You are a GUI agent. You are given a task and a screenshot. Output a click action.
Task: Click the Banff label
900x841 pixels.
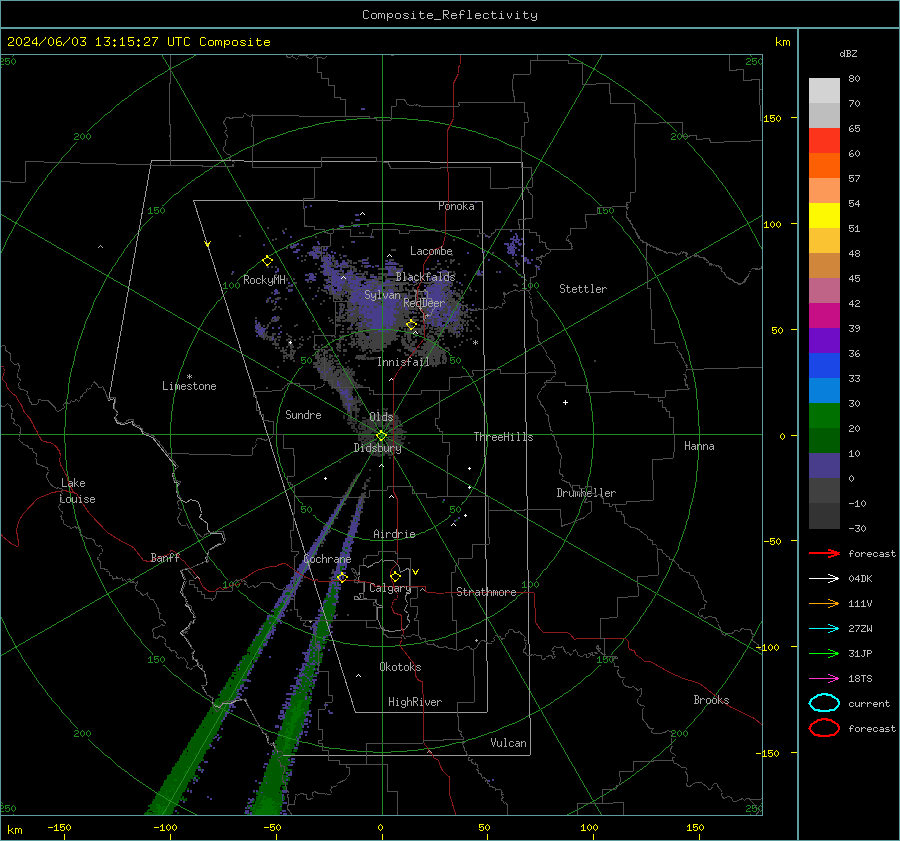click(x=165, y=558)
